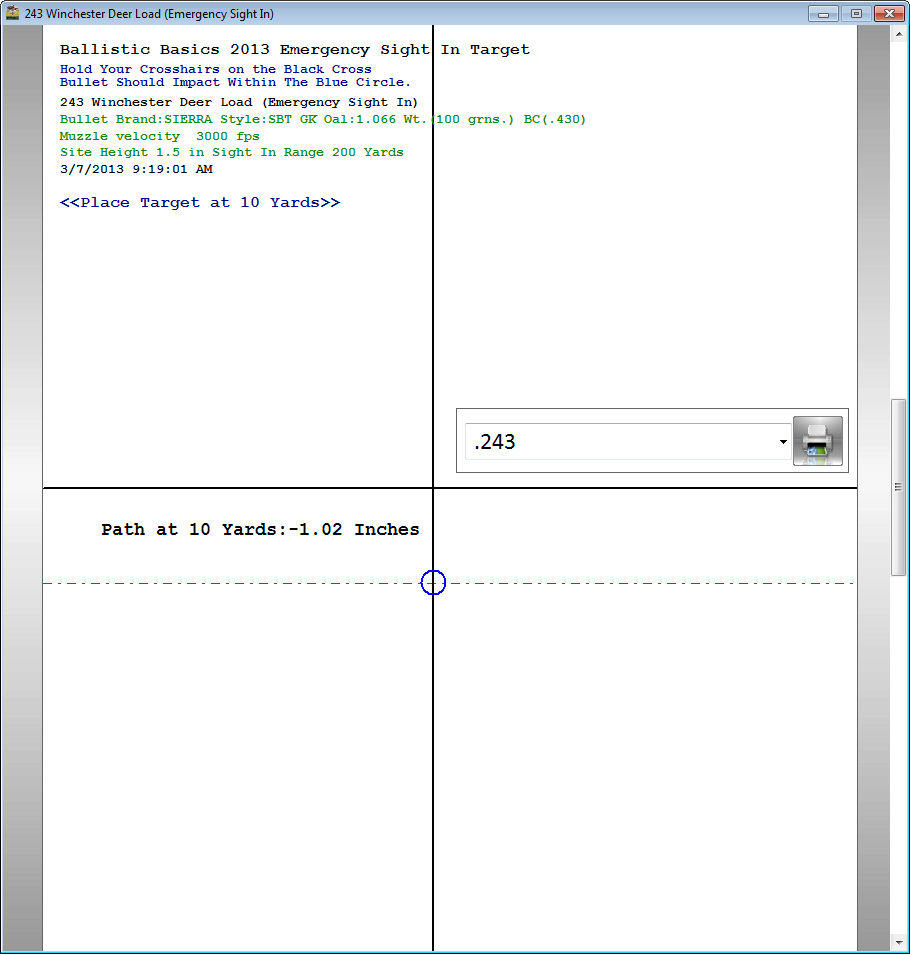
Task: Maximize the sight-in target window
Action: coord(855,14)
